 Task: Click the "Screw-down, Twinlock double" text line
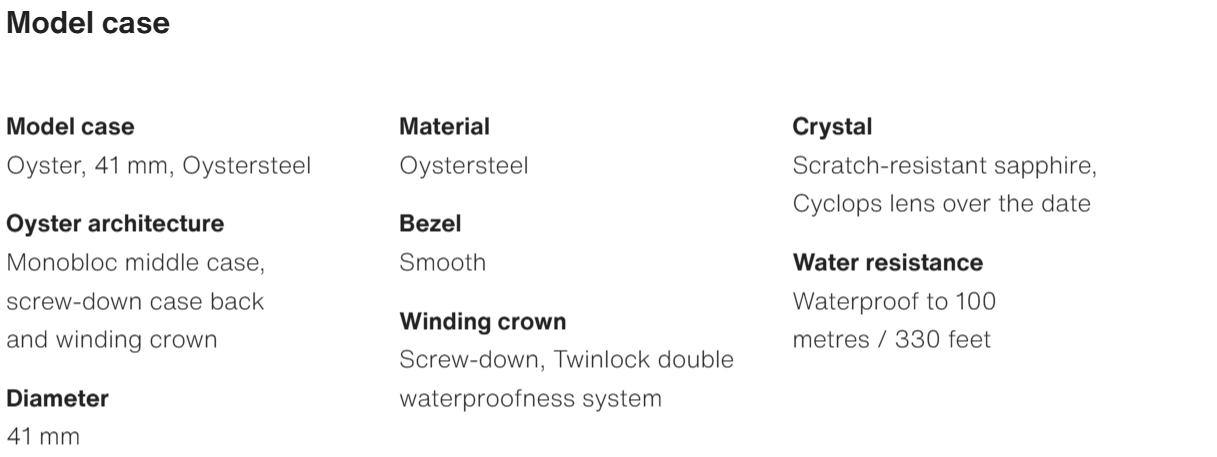pos(566,360)
